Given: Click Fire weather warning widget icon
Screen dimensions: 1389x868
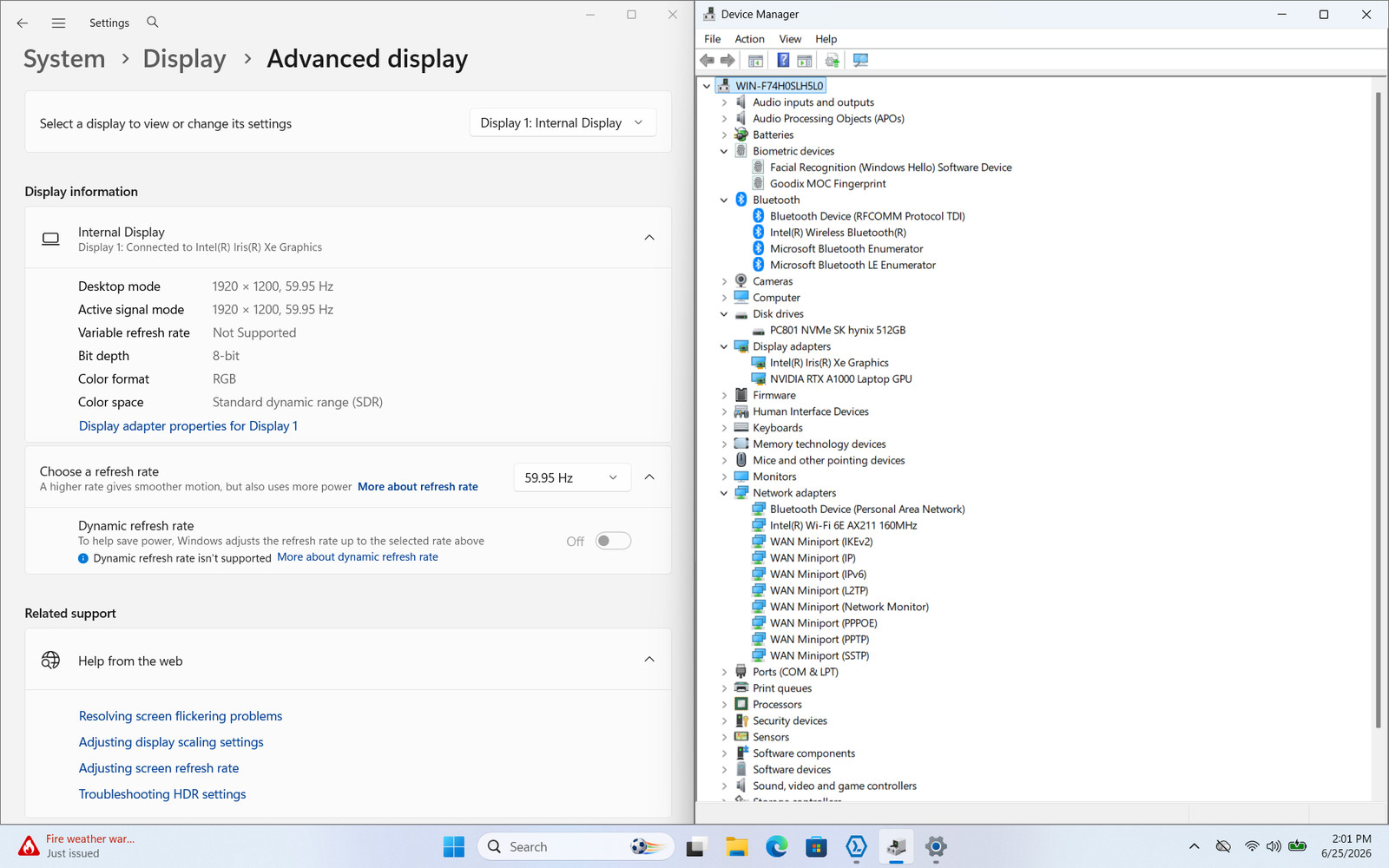Looking at the screenshot, I should pos(29,845).
